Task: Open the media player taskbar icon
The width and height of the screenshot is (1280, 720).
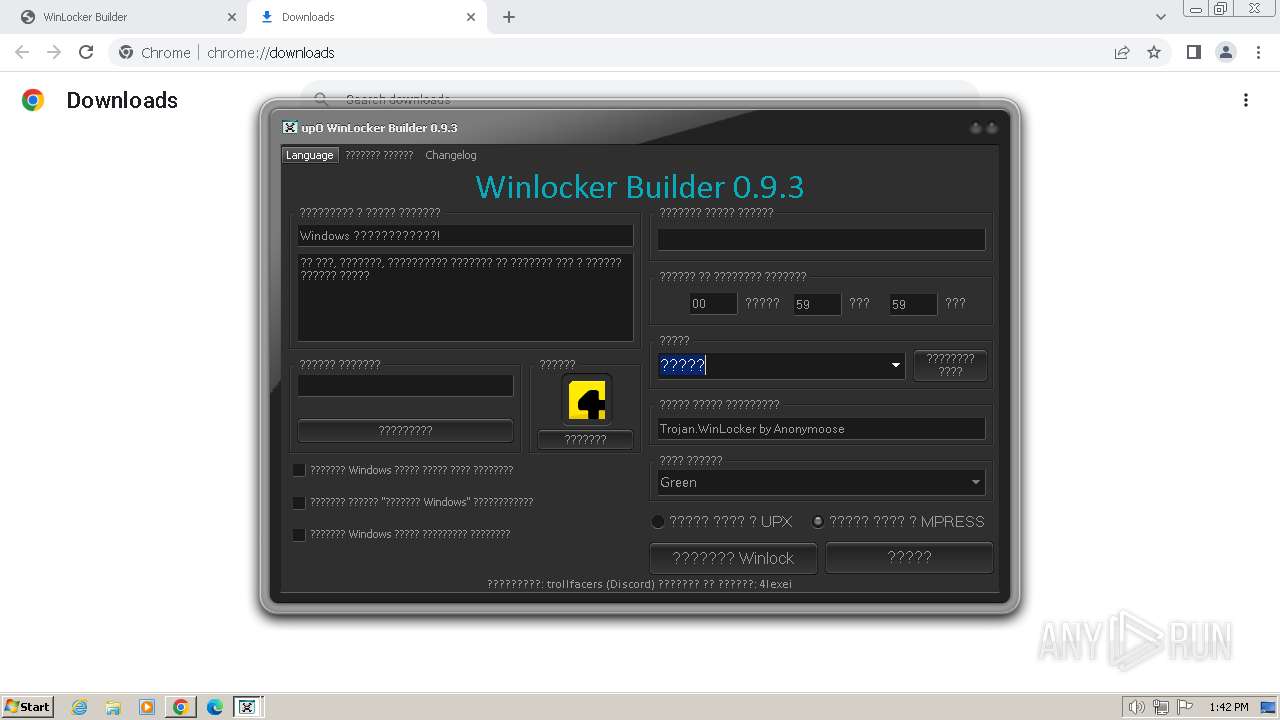Action: click(x=147, y=707)
